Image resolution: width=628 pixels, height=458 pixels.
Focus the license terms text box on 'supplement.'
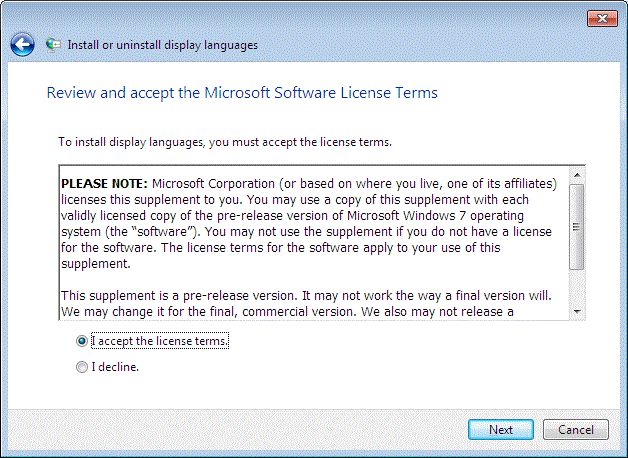tap(96, 264)
